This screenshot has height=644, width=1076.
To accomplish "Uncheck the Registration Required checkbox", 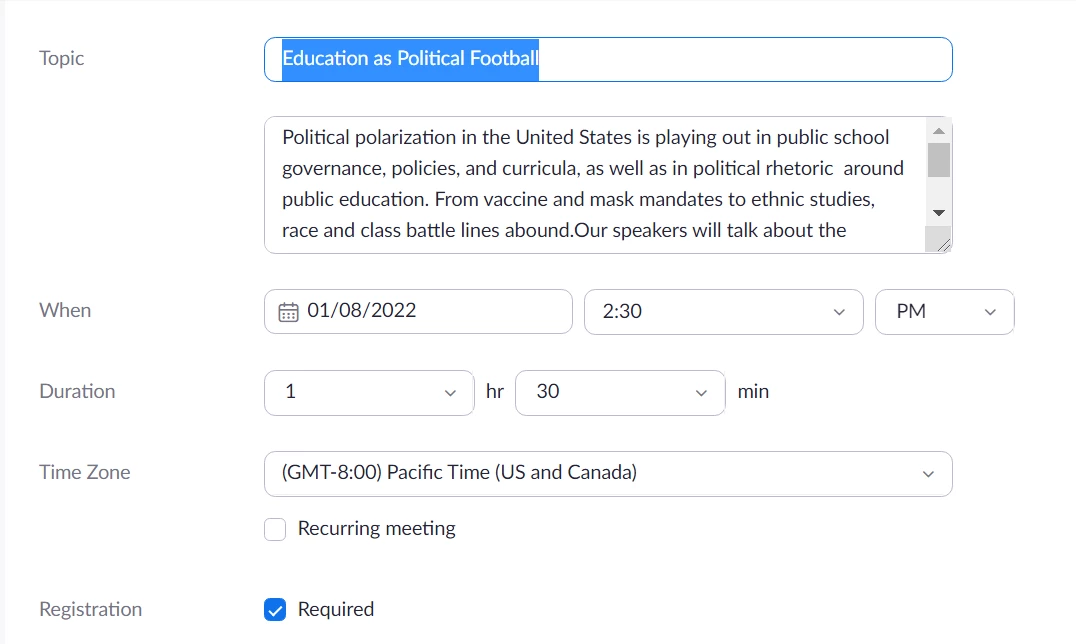I will pyautogui.click(x=275, y=610).
